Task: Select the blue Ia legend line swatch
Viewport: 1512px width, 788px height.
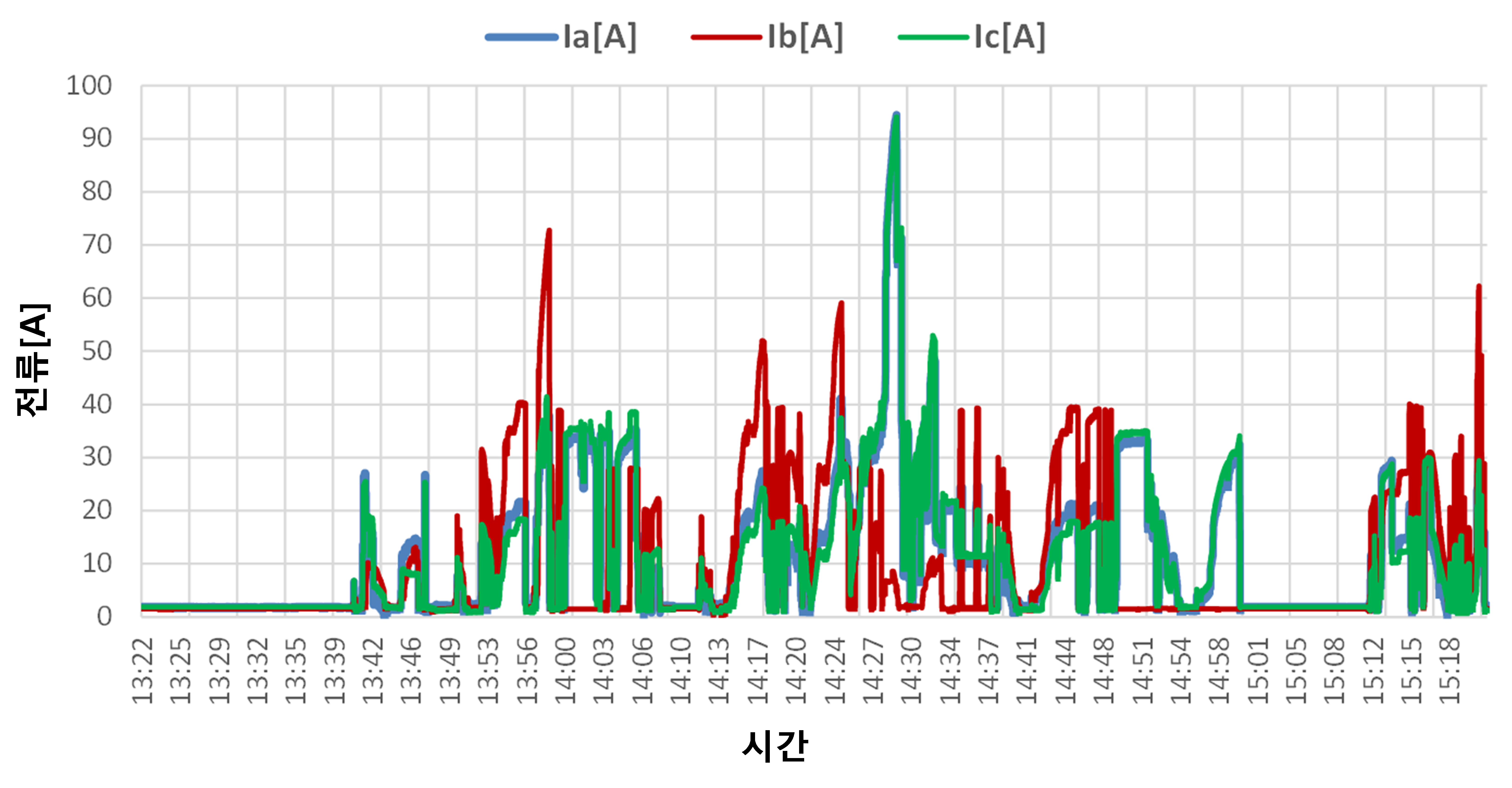Action: pos(521,38)
